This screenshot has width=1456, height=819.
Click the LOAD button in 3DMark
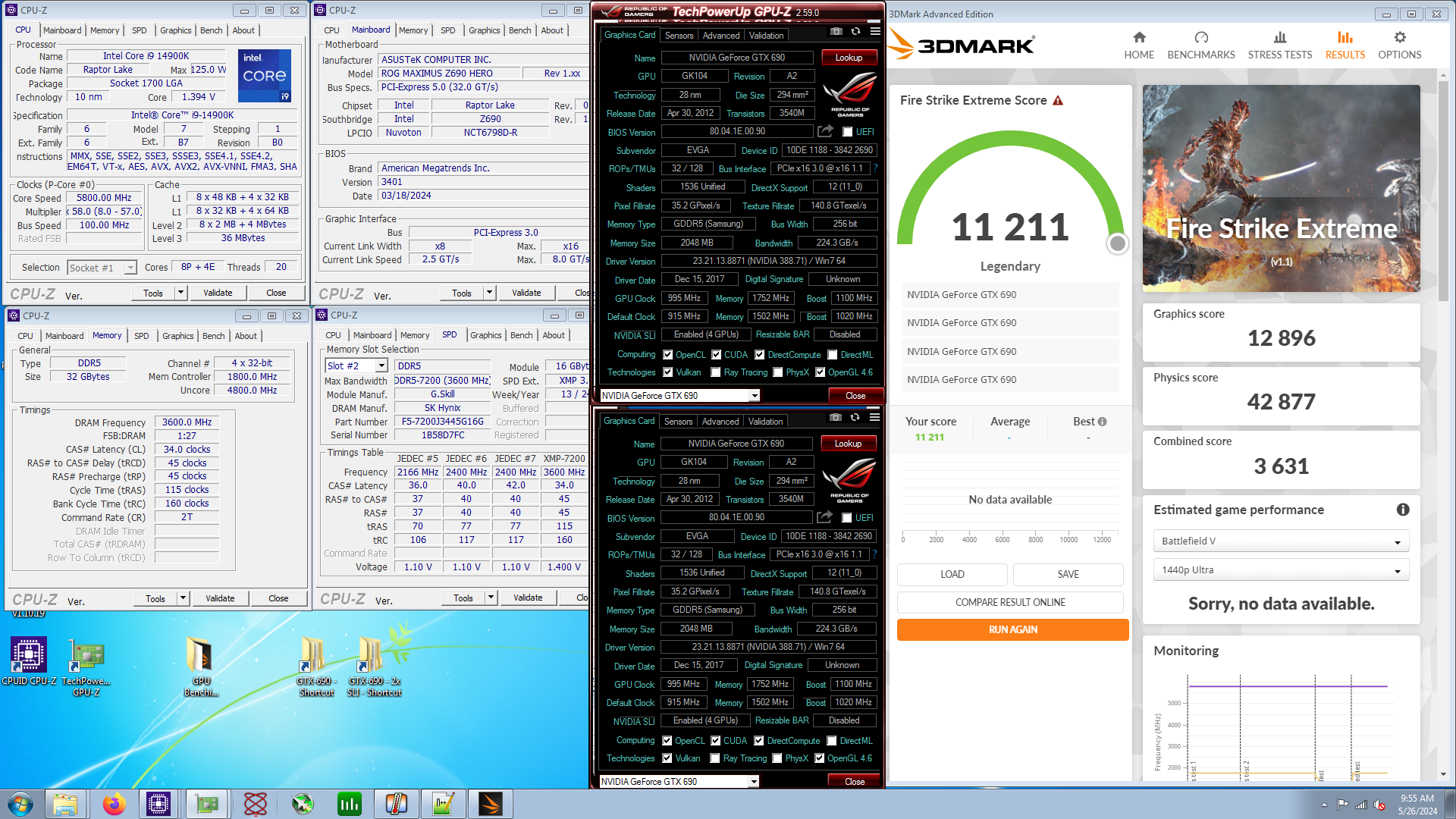[952, 574]
